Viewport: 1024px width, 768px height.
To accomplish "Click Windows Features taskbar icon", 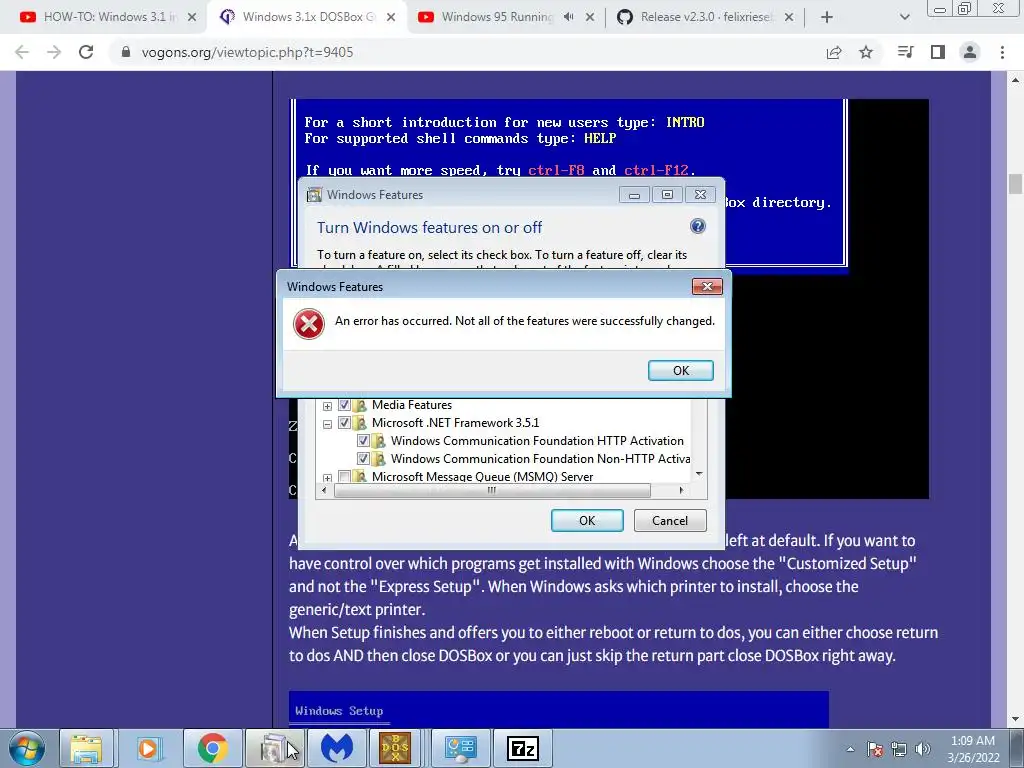I will [275, 748].
